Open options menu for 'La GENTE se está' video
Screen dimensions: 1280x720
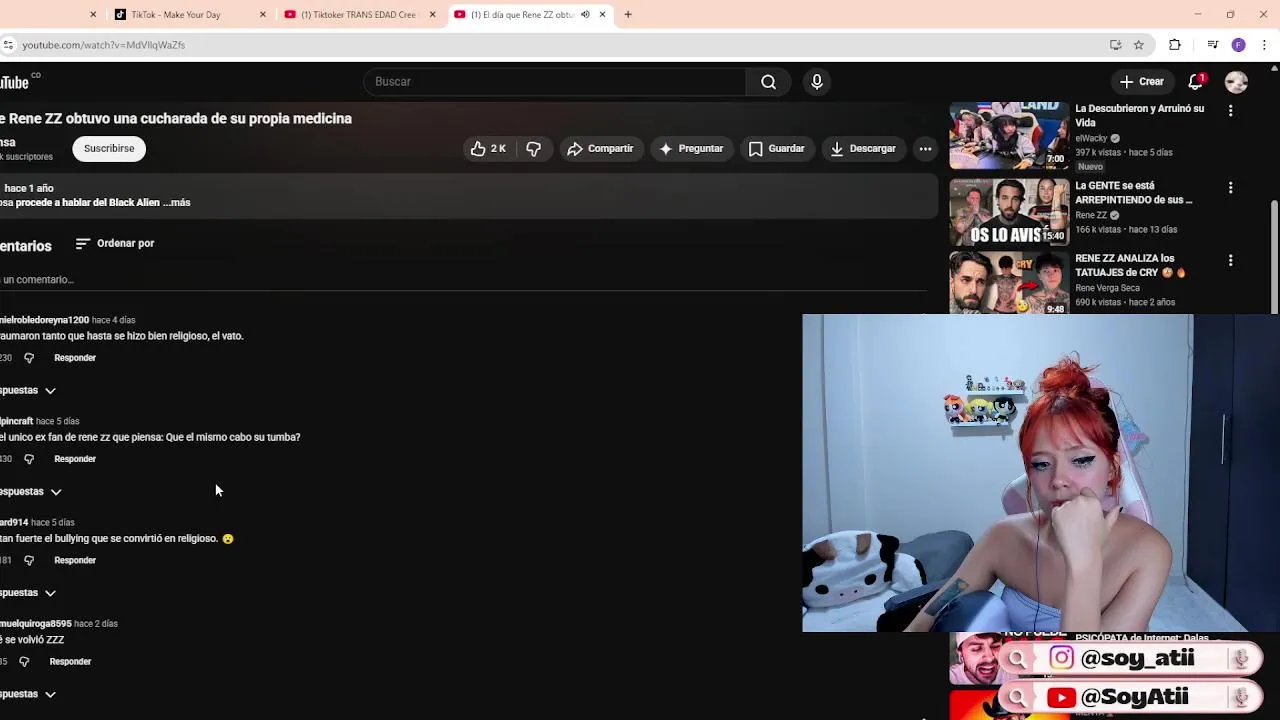pyautogui.click(x=1230, y=188)
